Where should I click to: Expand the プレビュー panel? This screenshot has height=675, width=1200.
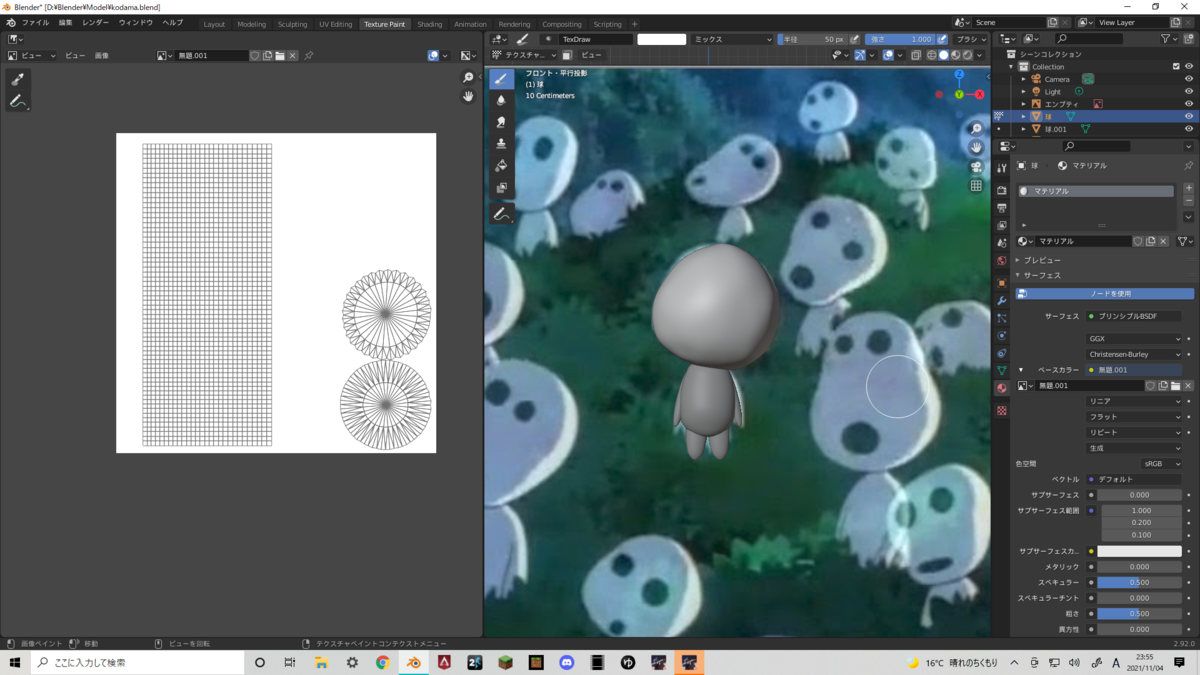1040,260
